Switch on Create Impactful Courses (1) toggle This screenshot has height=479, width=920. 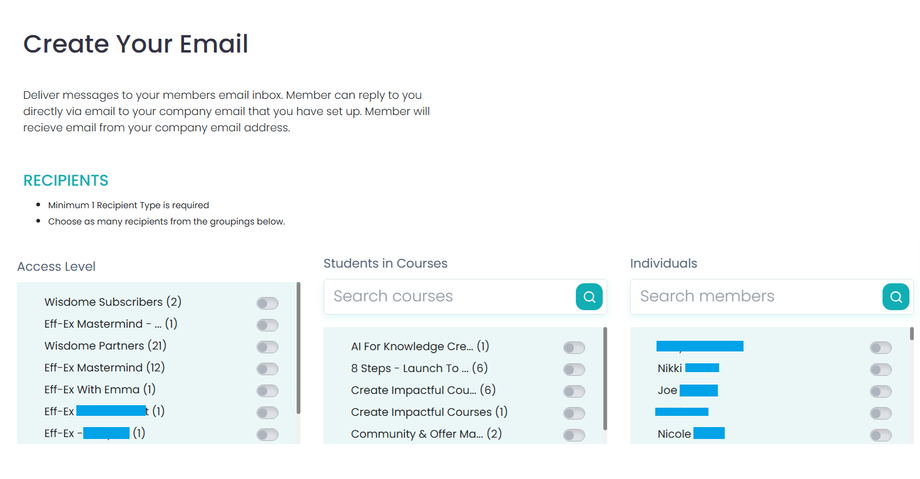pos(574,413)
